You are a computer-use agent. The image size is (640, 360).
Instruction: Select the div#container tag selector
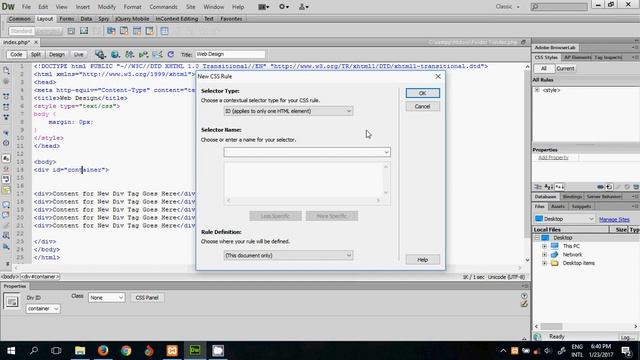click(x=40, y=277)
